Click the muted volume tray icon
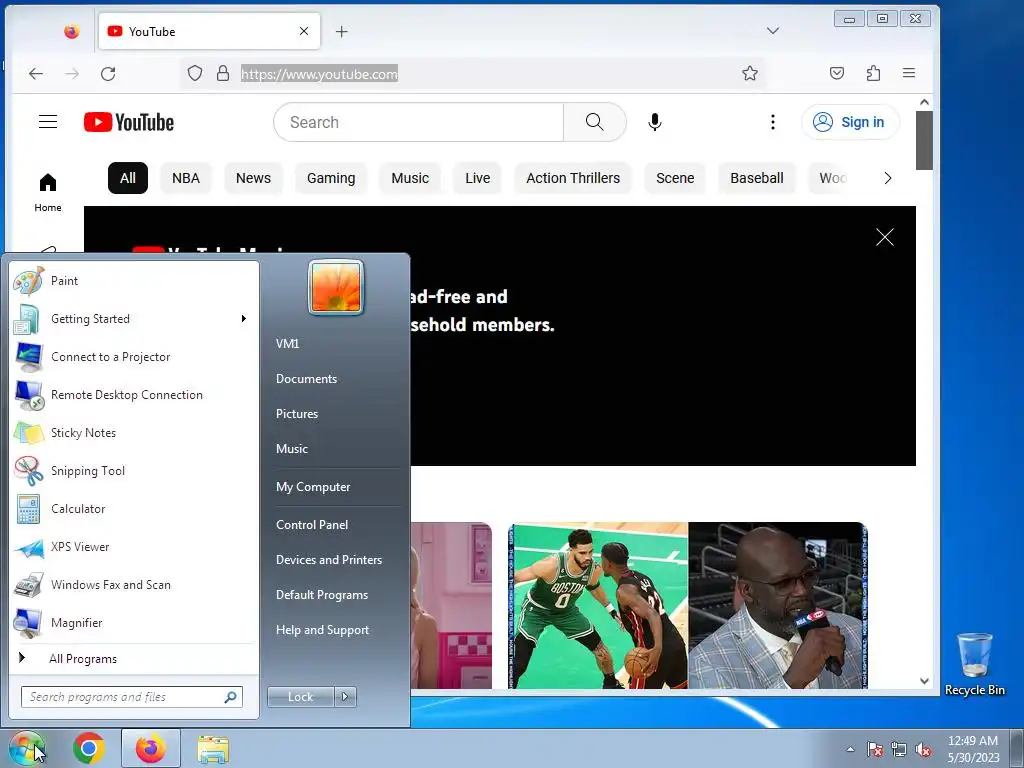This screenshot has width=1024, height=768. (x=923, y=750)
